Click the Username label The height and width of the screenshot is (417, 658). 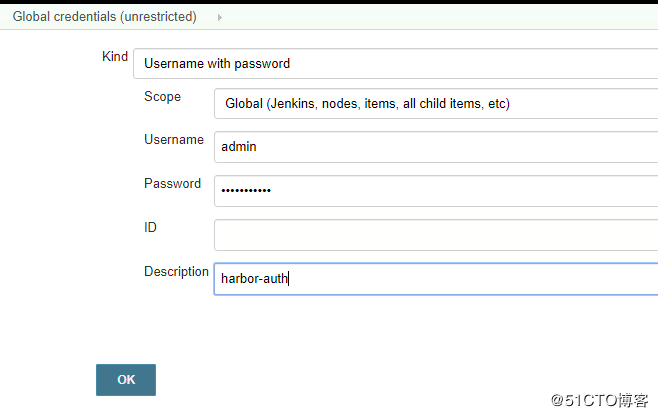174,140
